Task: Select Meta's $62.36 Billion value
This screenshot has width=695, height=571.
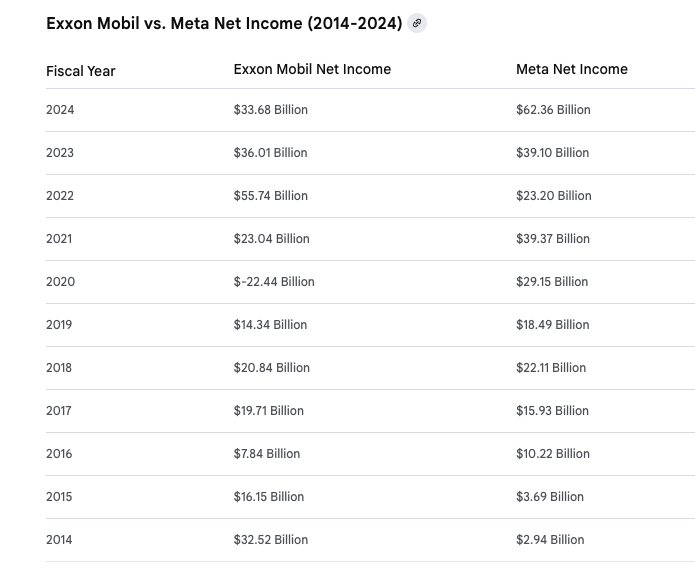Action: tap(553, 110)
